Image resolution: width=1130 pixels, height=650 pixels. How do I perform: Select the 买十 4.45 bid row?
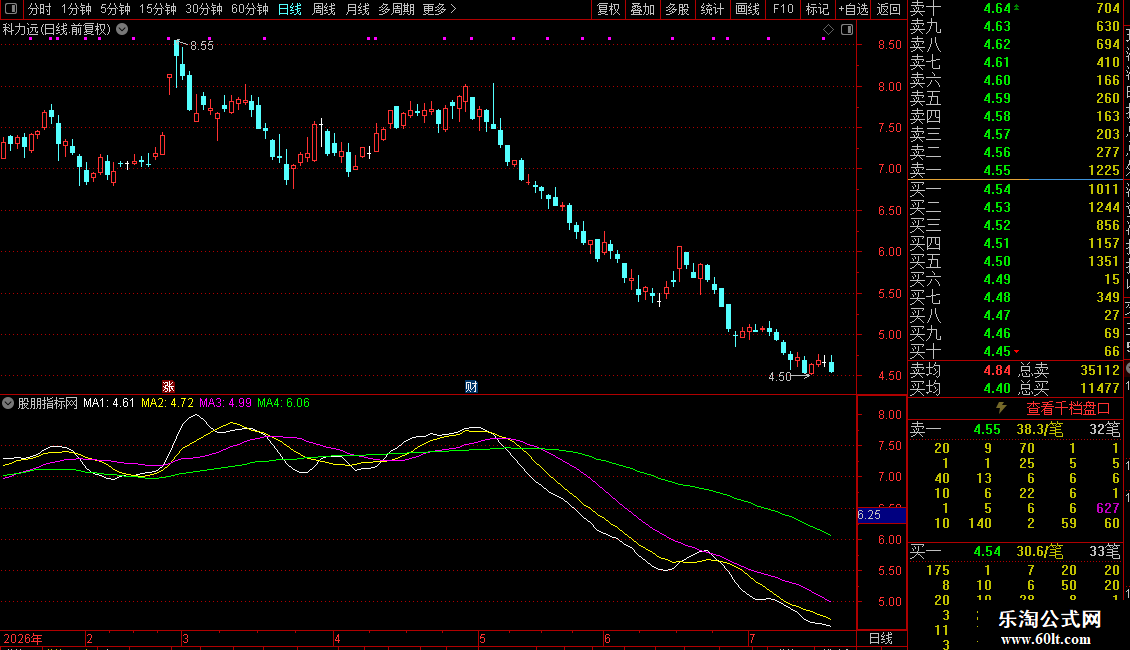[1015, 352]
